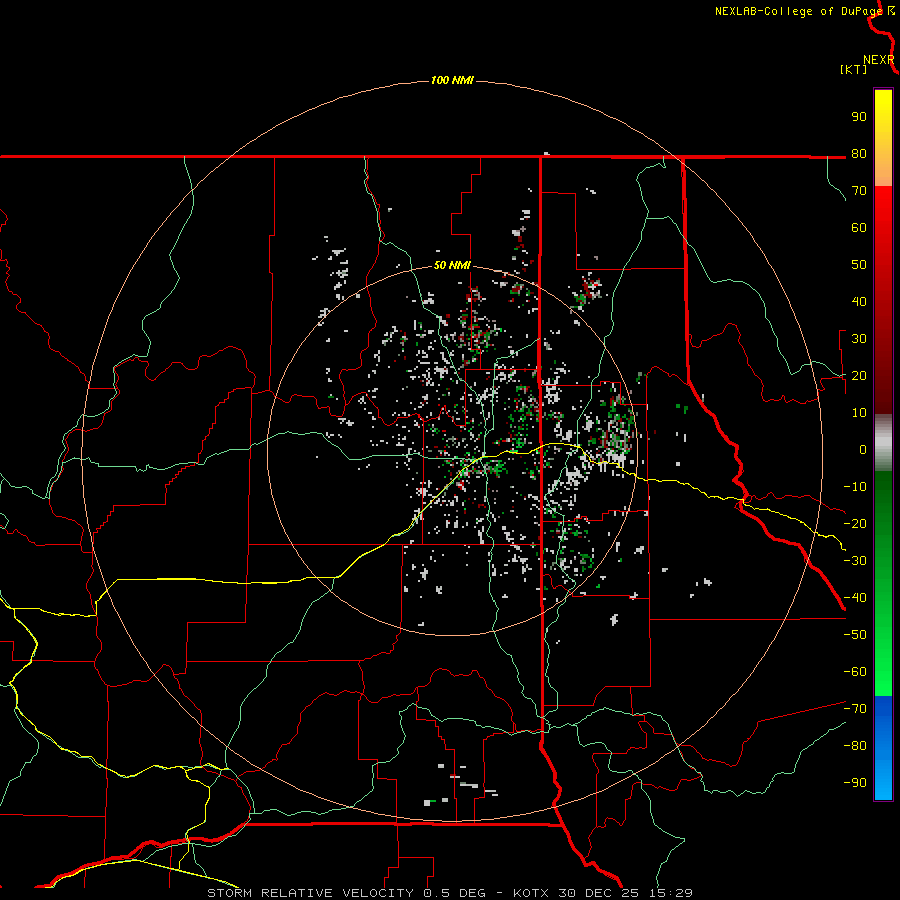900x900 pixels.
Task: Click the -40 scale label
Action: pos(855,598)
